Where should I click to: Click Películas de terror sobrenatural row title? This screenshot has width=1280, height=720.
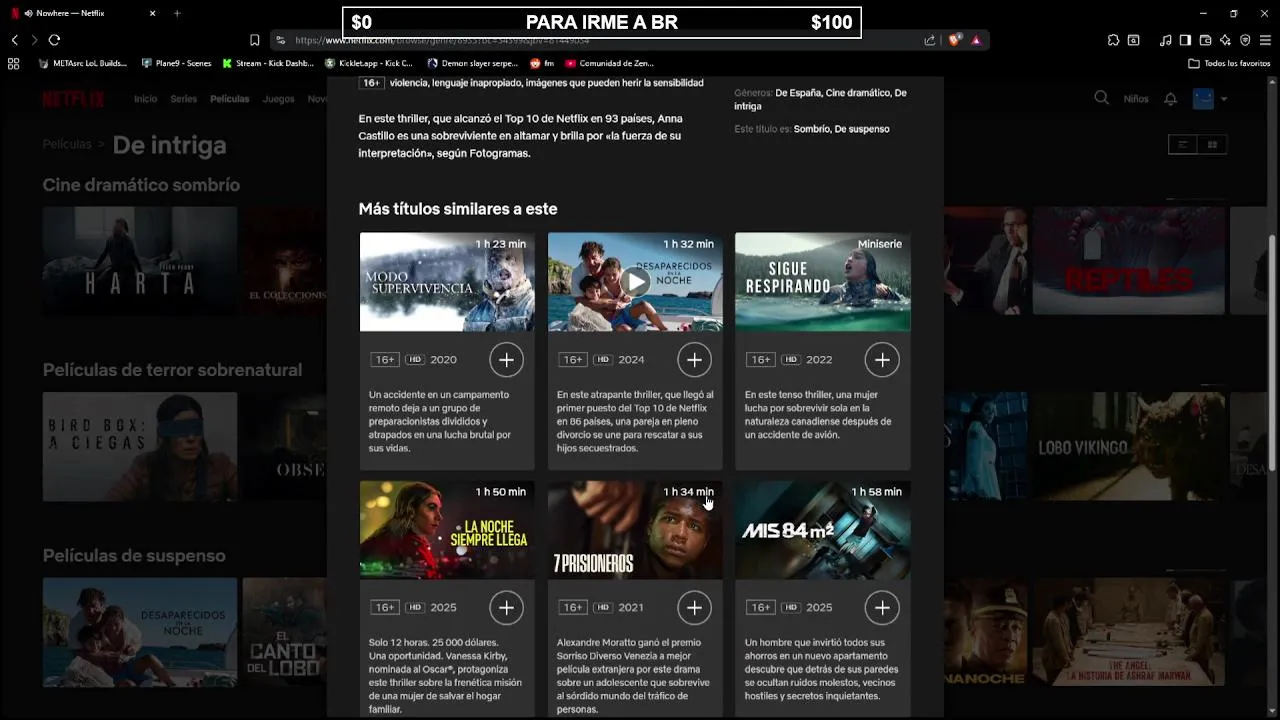[x=172, y=370]
